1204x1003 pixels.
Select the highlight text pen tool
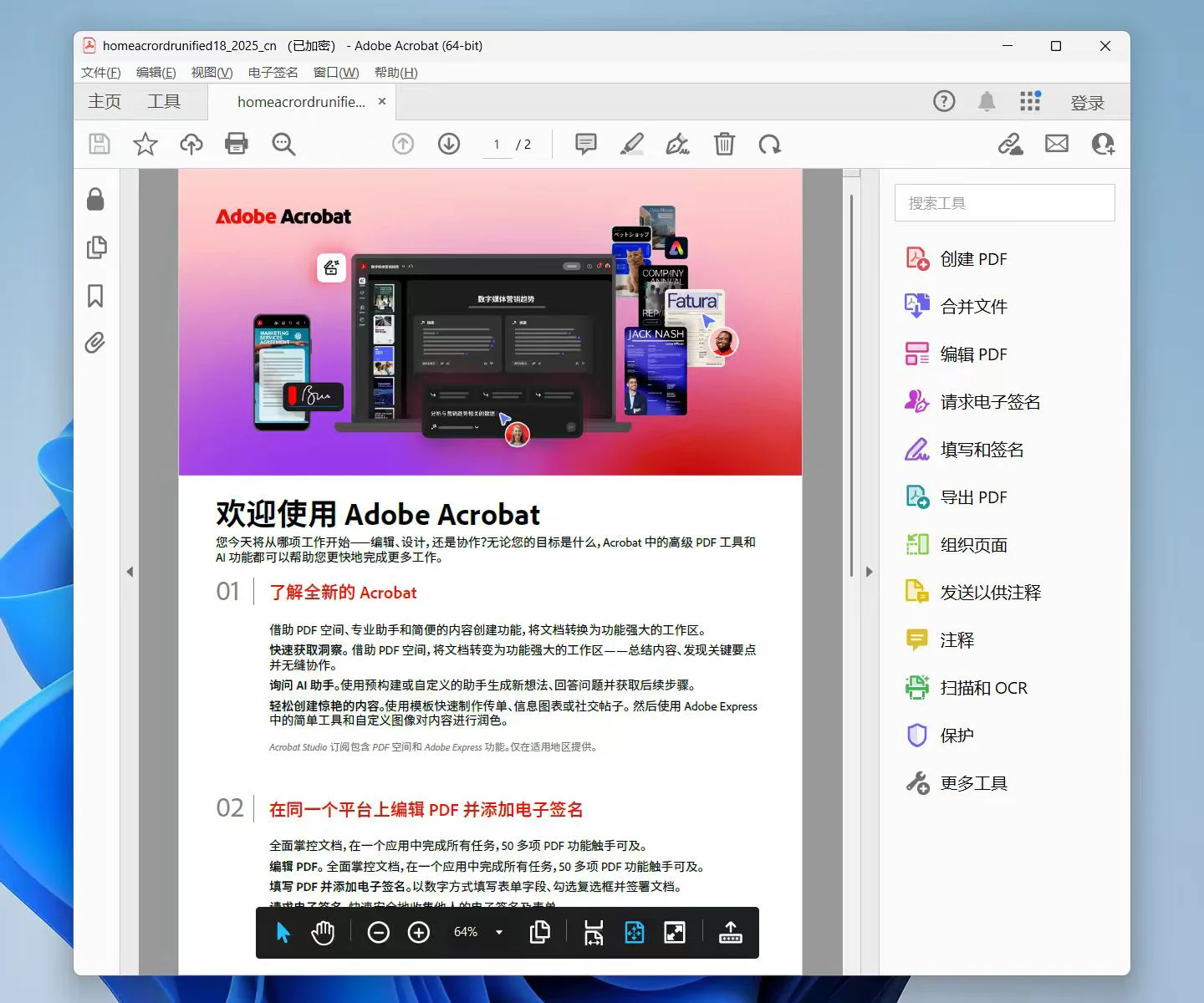(632, 144)
